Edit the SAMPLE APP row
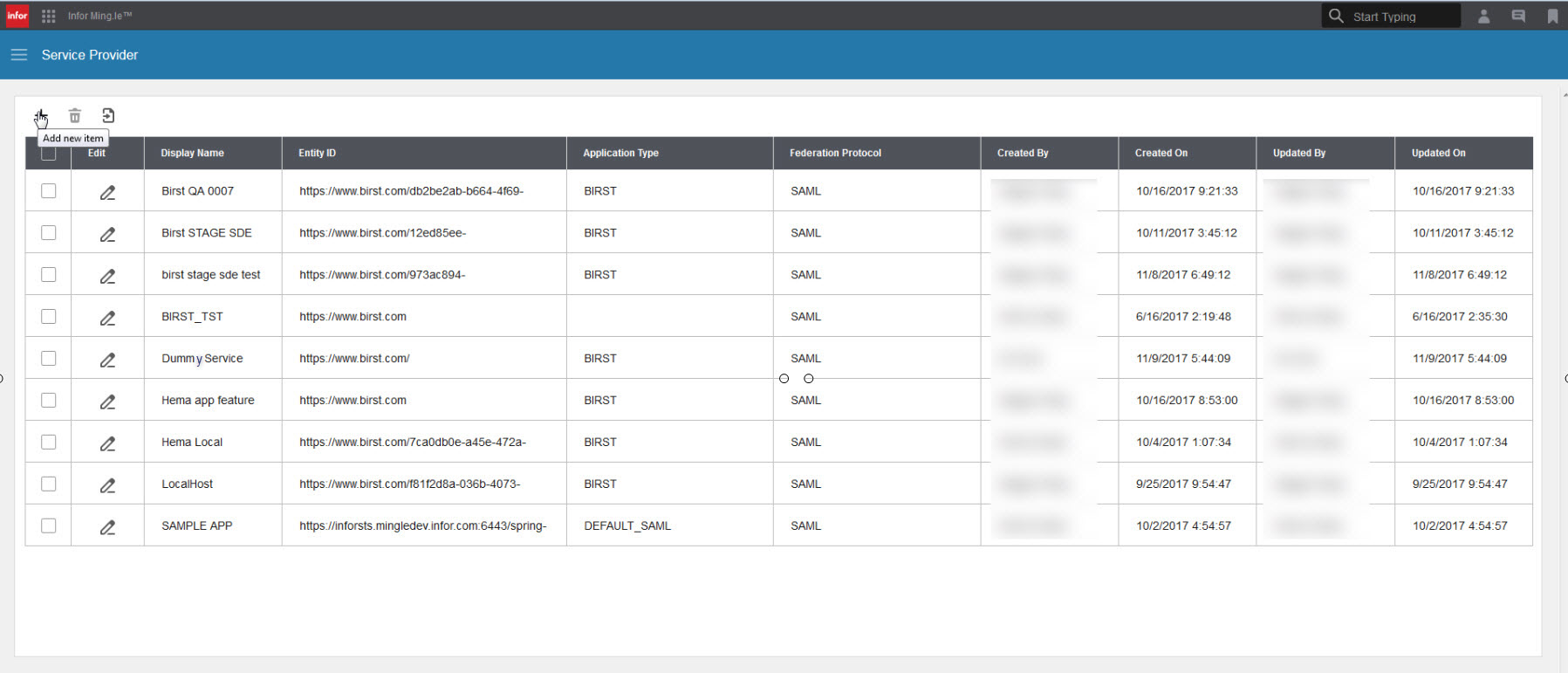1568x673 pixels. click(107, 527)
